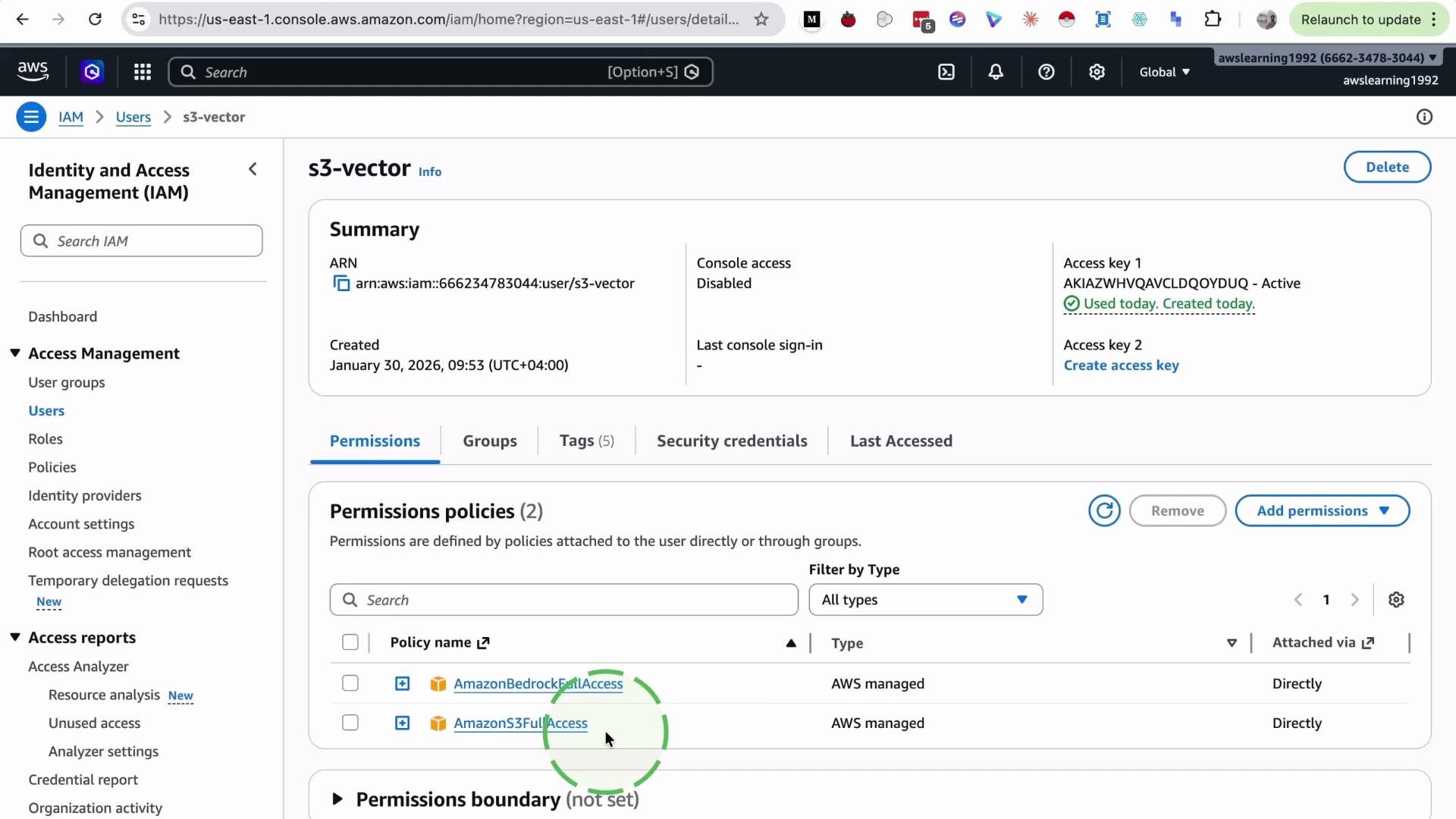The image size is (1456, 819).
Task: Go to Users breadcrumb link
Action: click(x=133, y=117)
